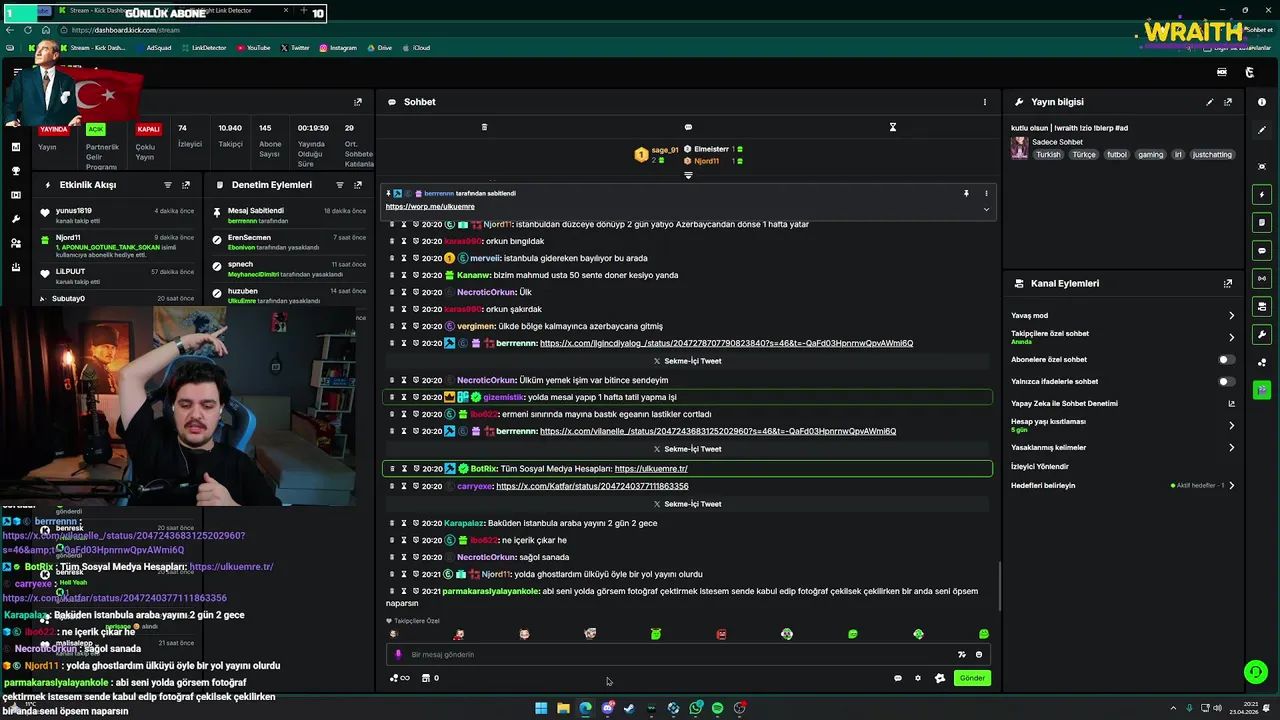Open Yapay Zeka ile Sohbet Denetimi
This screenshot has height=720, width=1280.
tap(1123, 403)
